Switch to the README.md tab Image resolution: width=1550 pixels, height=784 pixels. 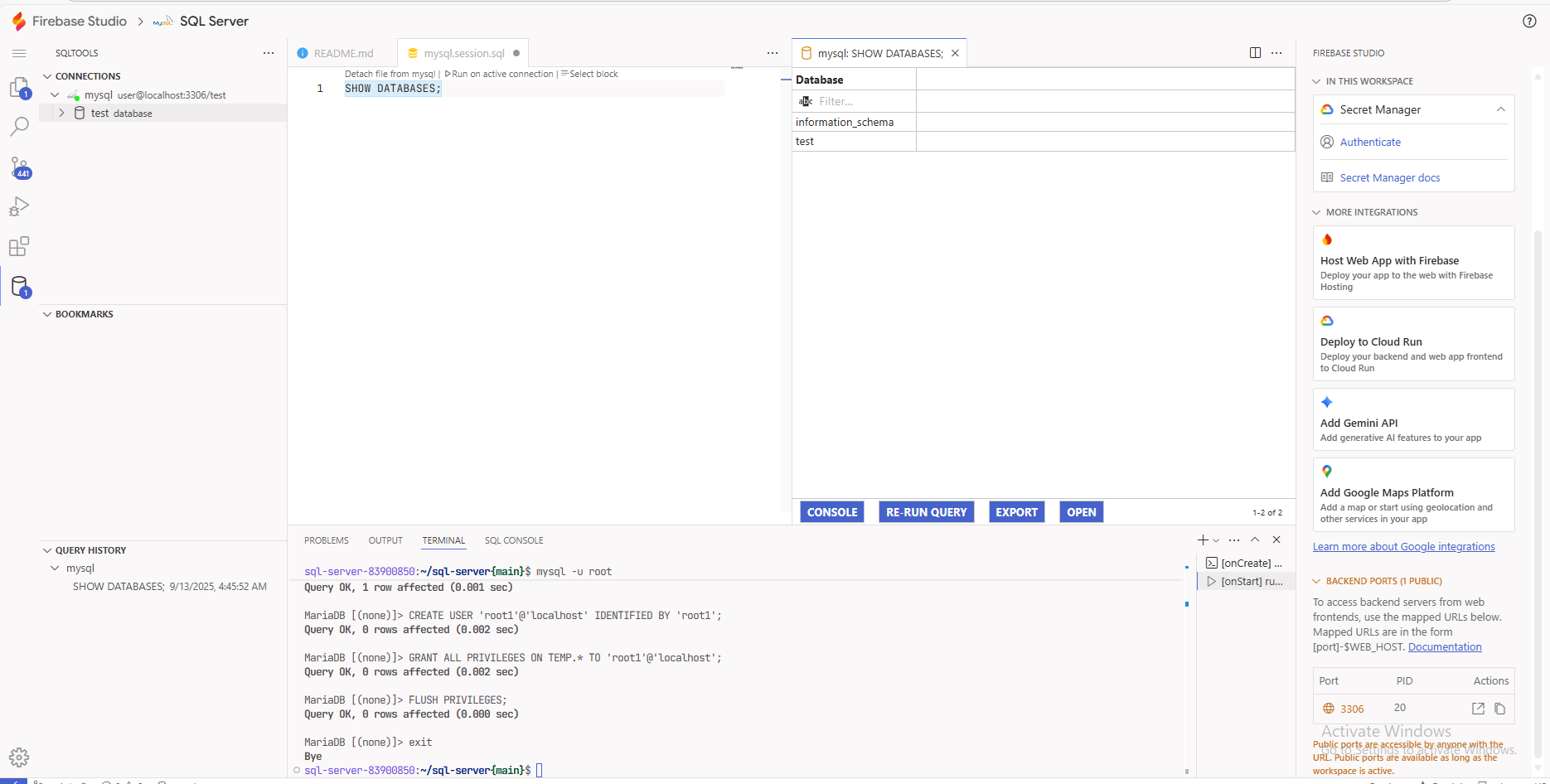343,53
